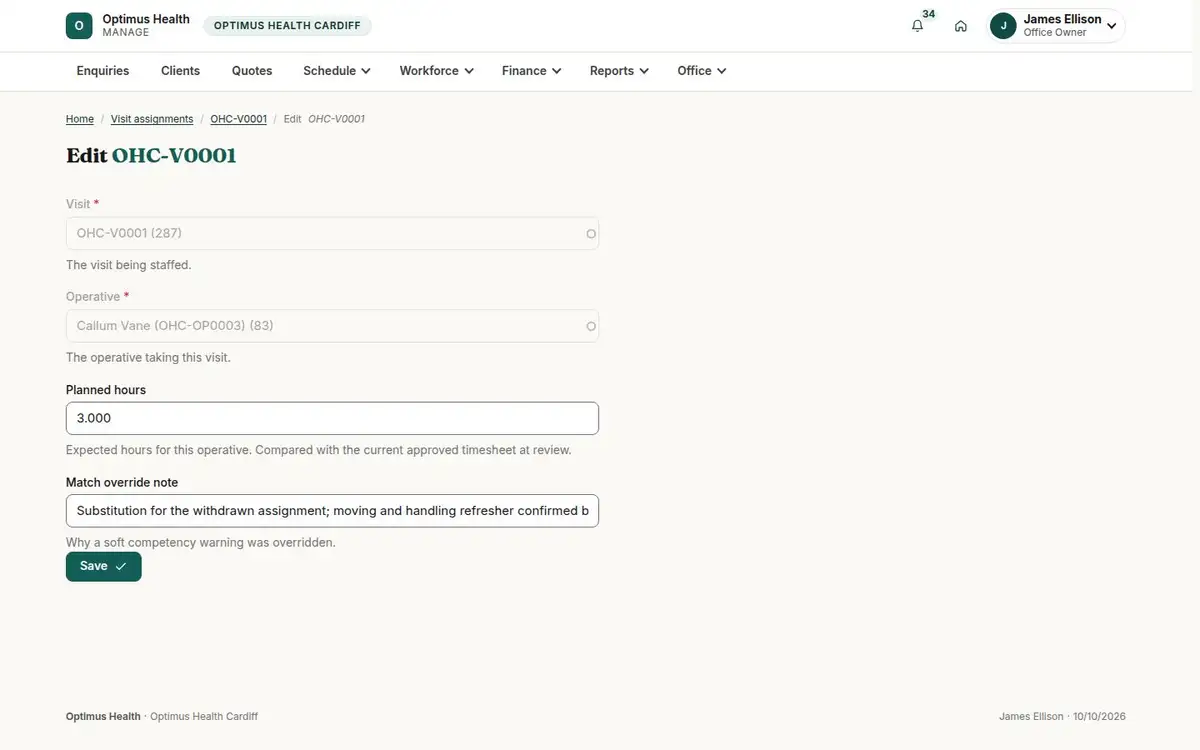This screenshot has height=750, width=1200.
Task: Go to home via house icon
Action: point(960,26)
